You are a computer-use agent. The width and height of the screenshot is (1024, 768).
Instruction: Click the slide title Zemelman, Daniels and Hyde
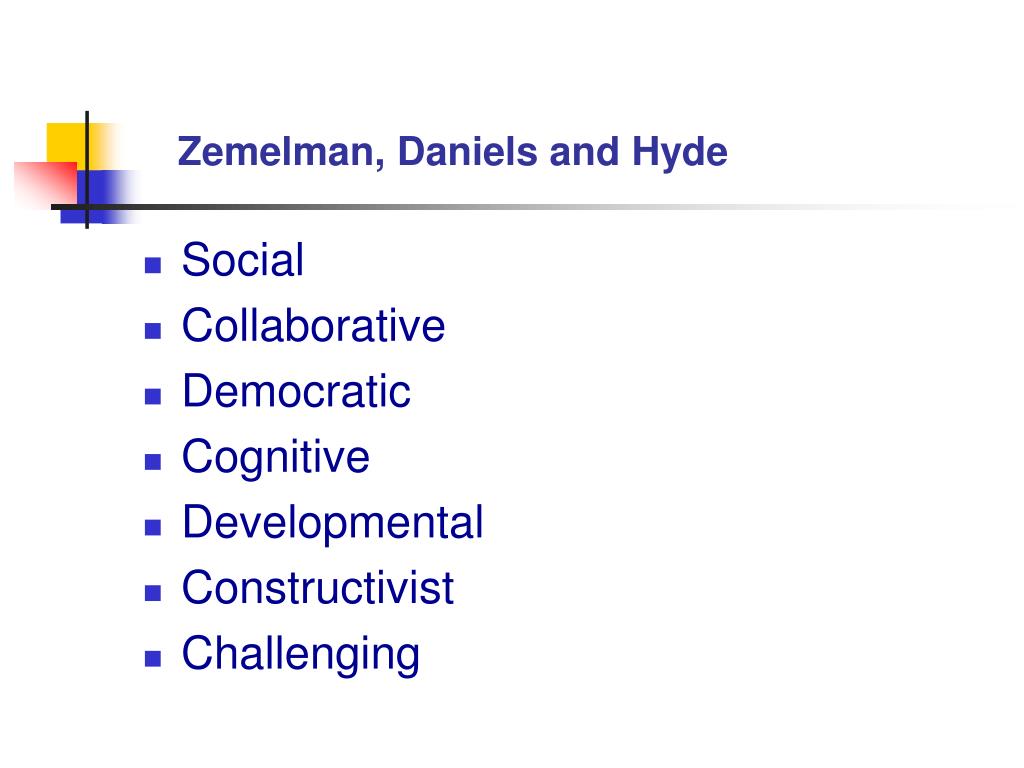[x=452, y=152]
